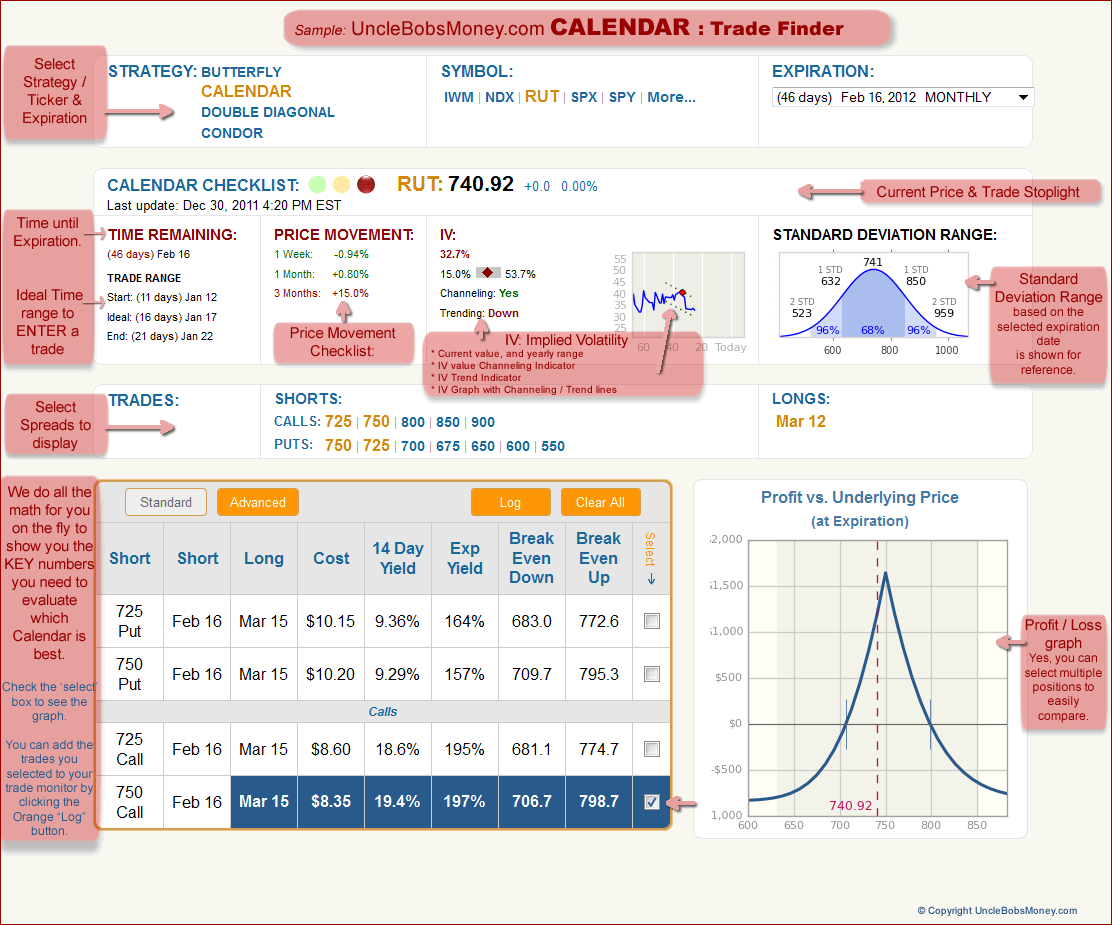1112x925 pixels.
Task: Toggle the 700 puts short strike
Action: (413, 446)
